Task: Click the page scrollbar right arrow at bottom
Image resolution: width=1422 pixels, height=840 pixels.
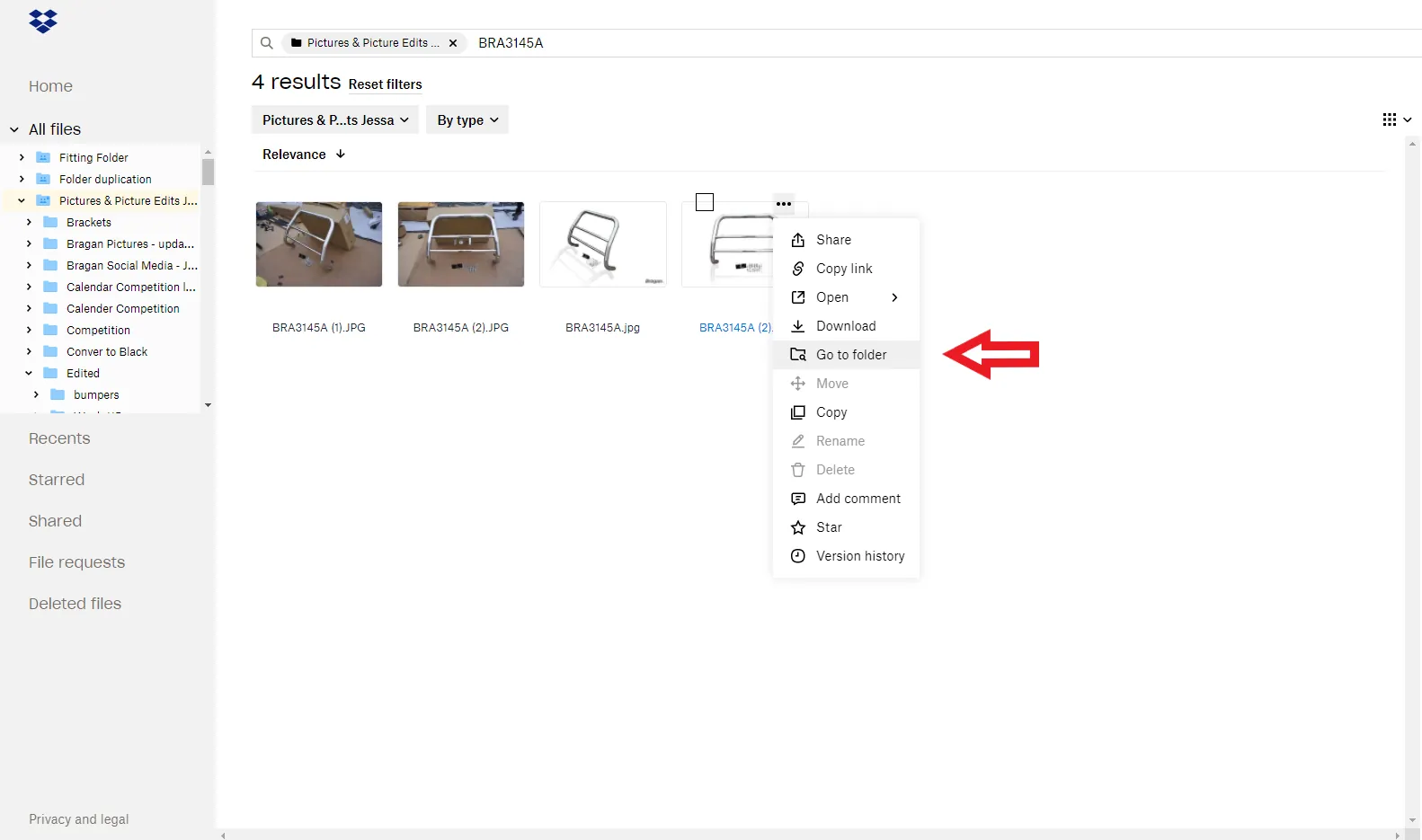Action: tap(1397, 835)
